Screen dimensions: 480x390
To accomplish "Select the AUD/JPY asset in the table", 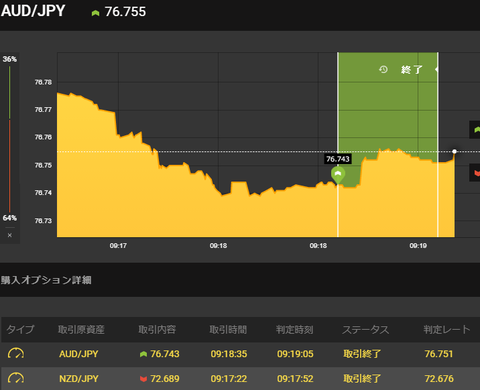I will pyautogui.click(x=79, y=354).
